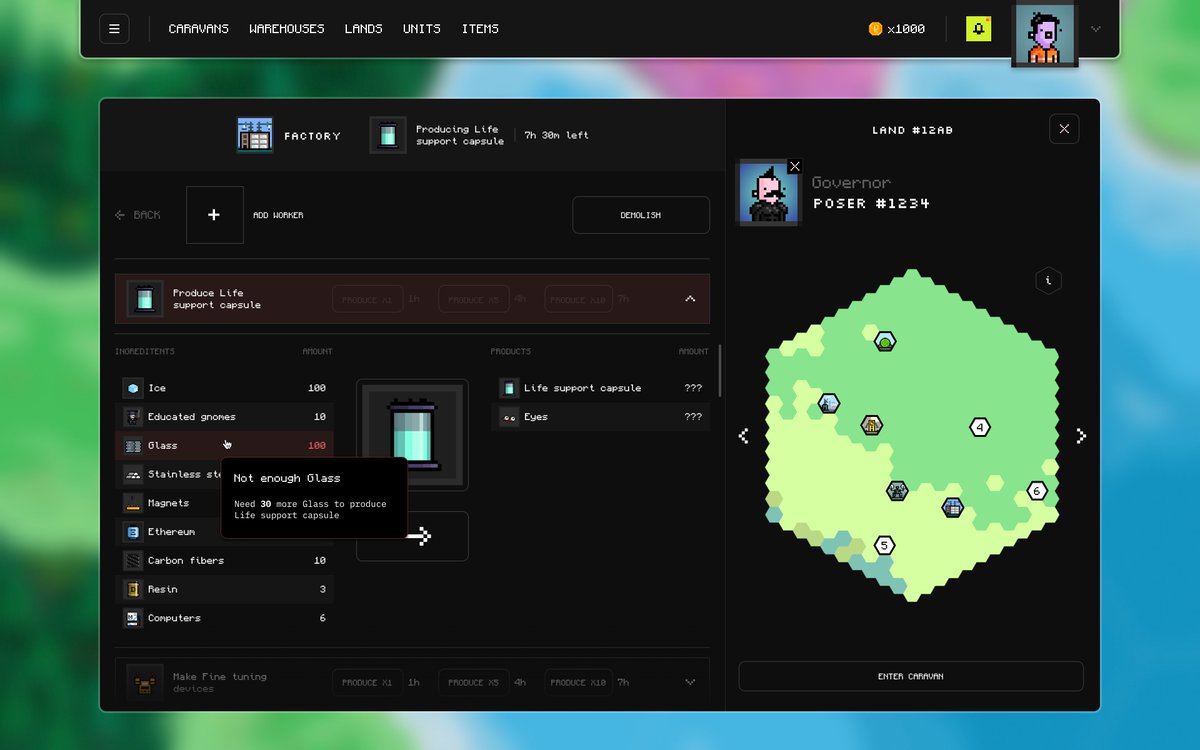Image resolution: width=1200 pixels, height=750 pixels.
Task: Click the Computers ingredient icon
Action: coord(132,618)
